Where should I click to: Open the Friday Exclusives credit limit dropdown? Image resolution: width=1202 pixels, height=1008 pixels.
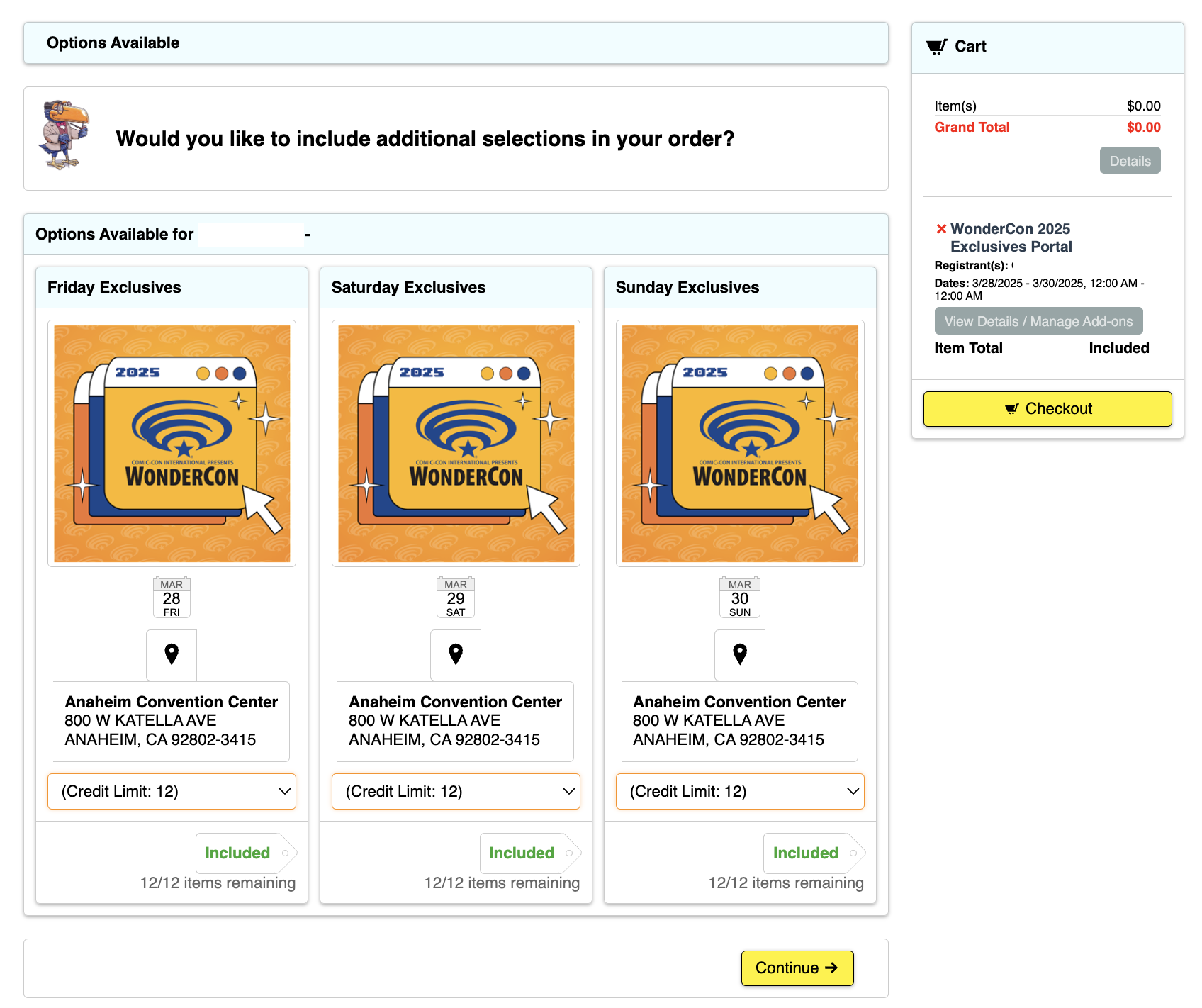coord(172,791)
